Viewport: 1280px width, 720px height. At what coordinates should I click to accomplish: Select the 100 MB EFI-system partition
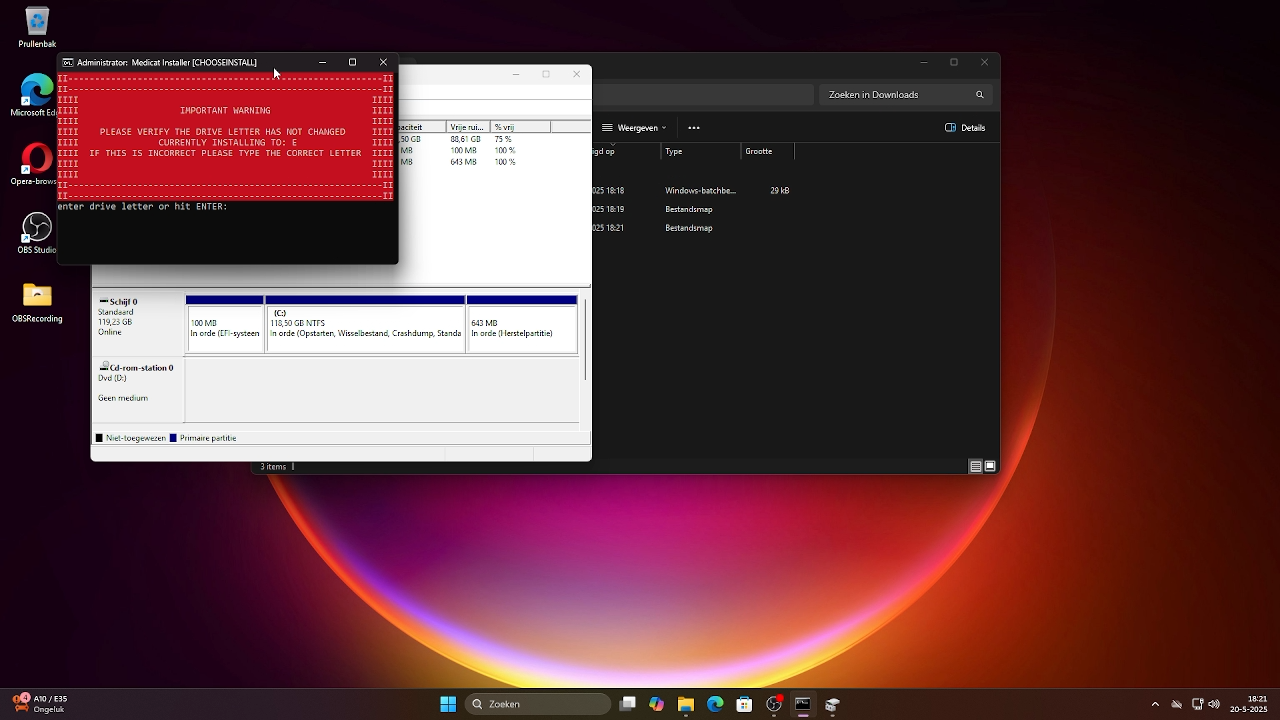click(225, 324)
